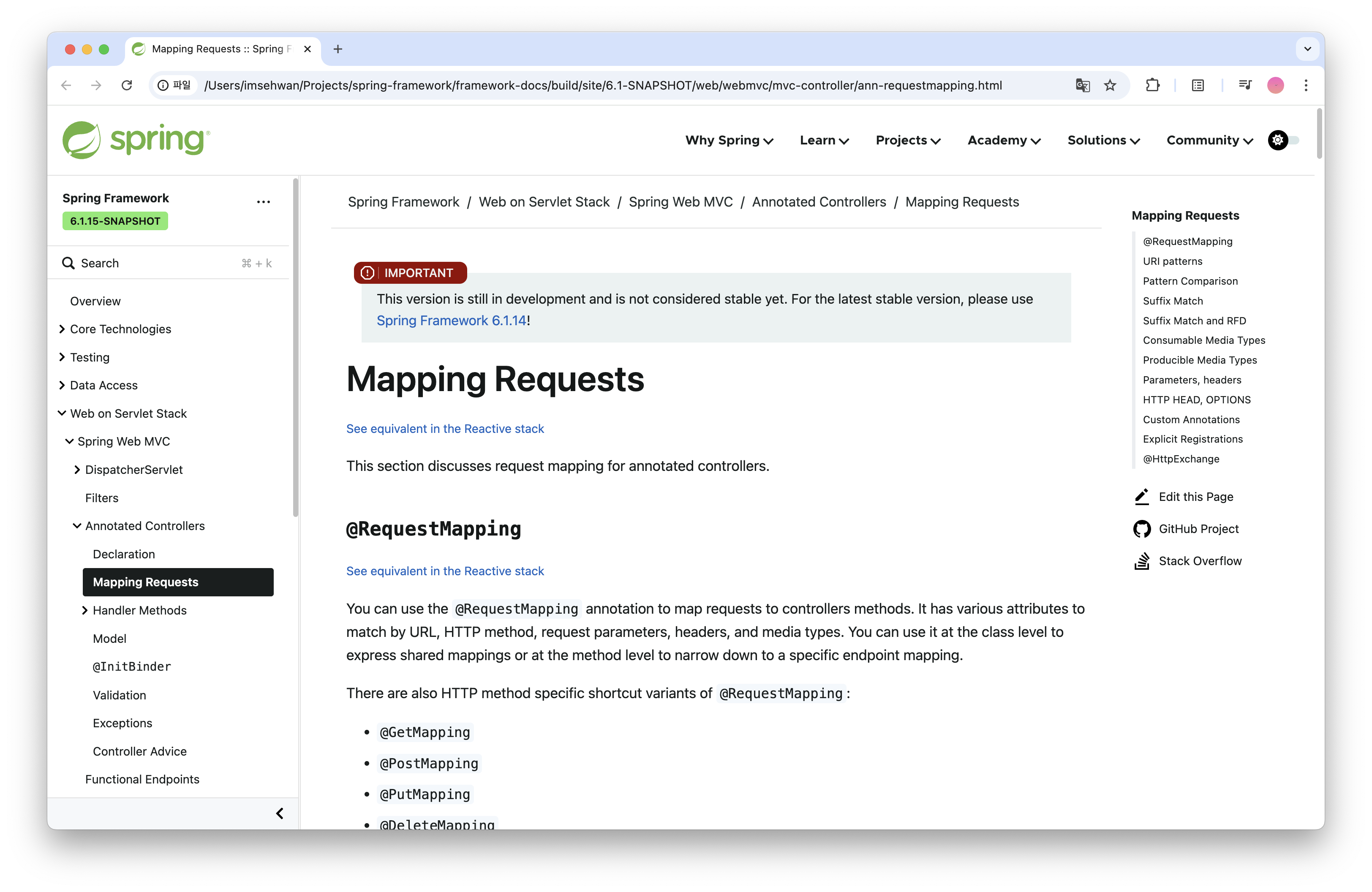This screenshot has width=1372, height=892.
Task: Open the reading list side panel icon
Action: 1198,85
